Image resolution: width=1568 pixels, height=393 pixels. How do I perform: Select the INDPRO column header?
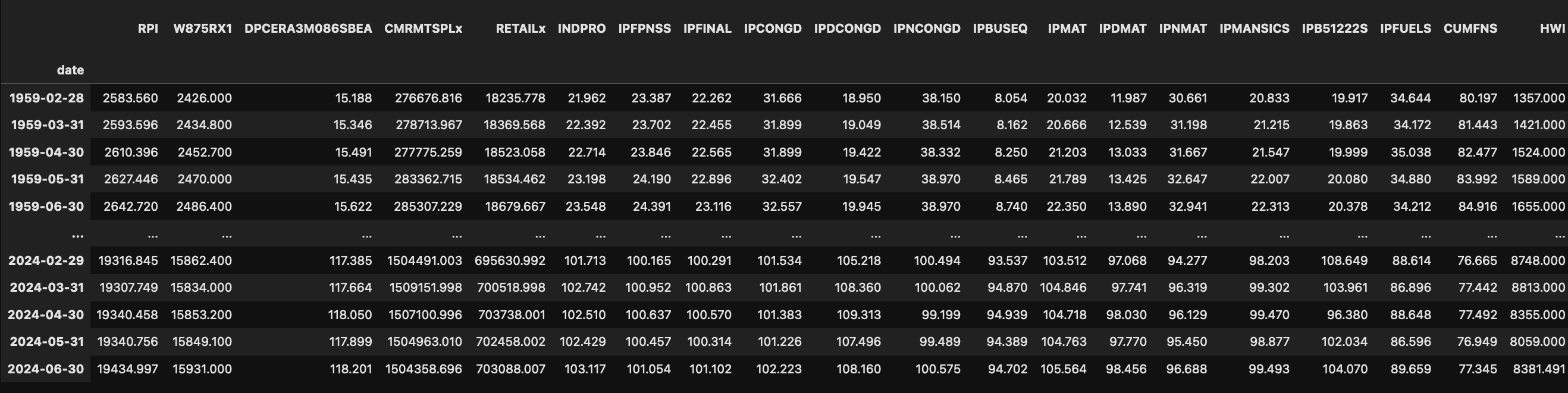(x=581, y=29)
